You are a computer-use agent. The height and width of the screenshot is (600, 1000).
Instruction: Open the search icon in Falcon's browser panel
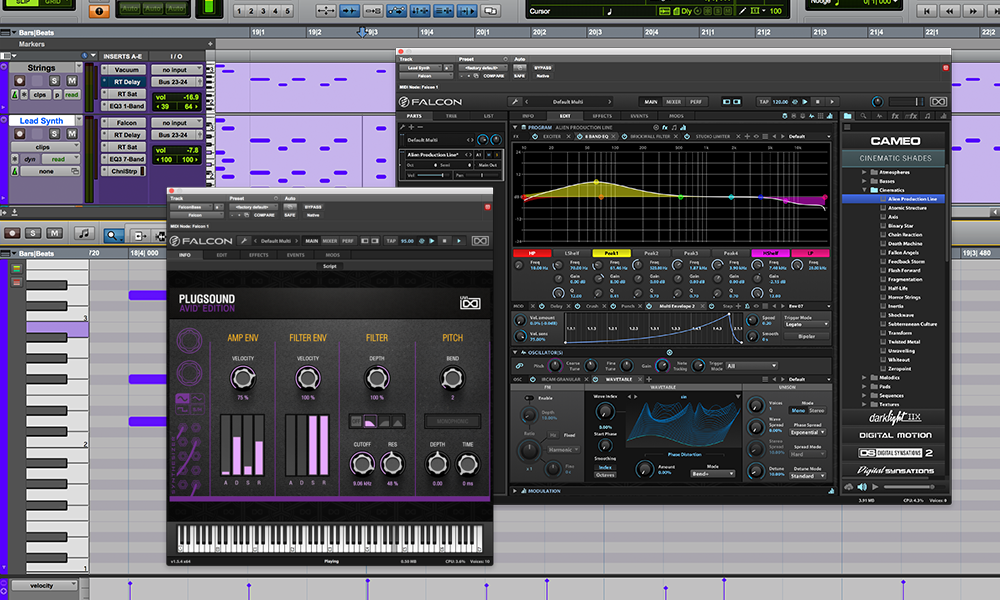pos(863,115)
